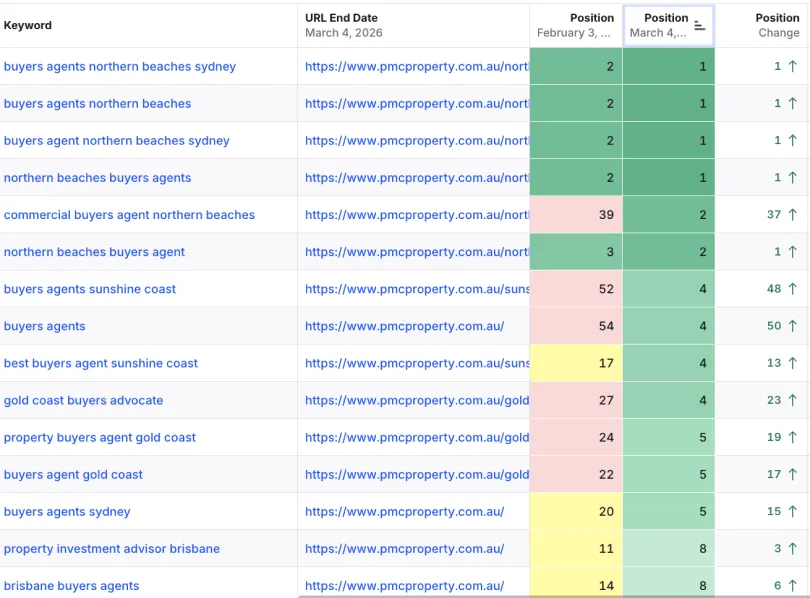Viewport: 810px width, 598px height.
Task: Click the sort icon in Position March 4 header
Action: [x=699, y=26]
